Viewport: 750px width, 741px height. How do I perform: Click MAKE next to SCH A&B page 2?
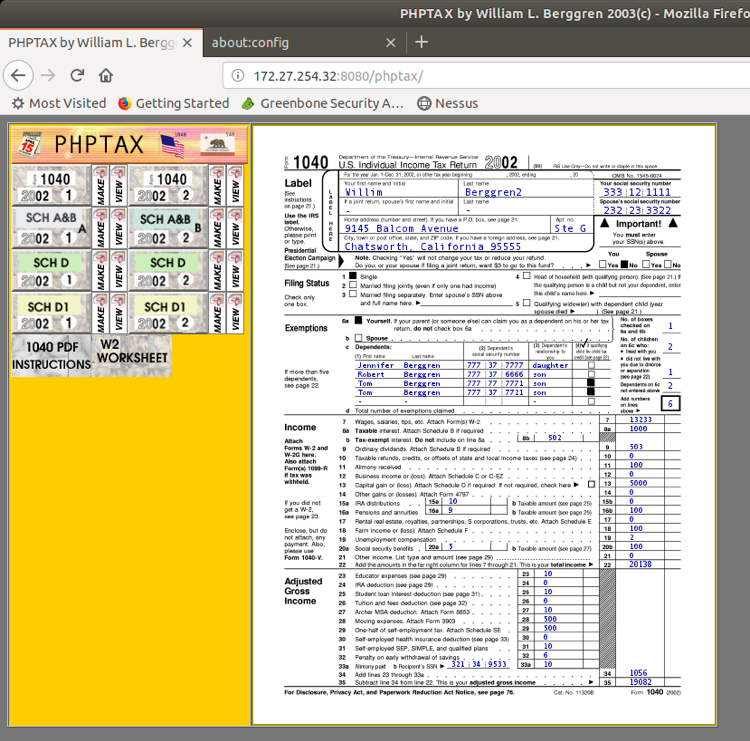coord(217,228)
